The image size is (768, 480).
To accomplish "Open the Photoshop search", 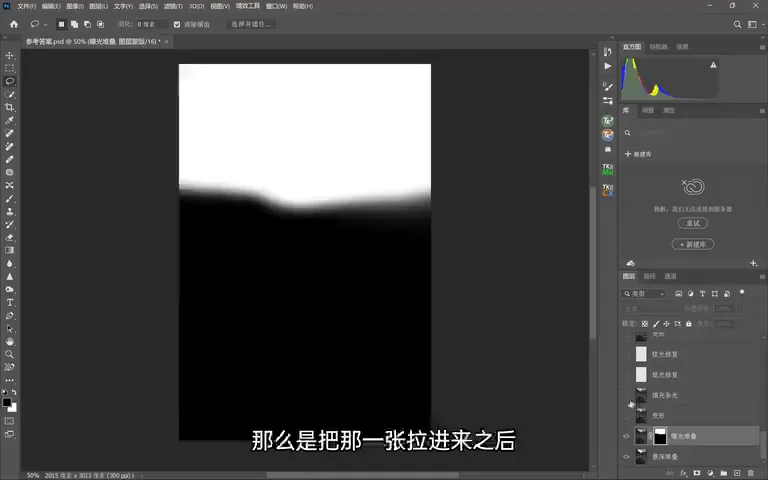I will pyautogui.click(x=737, y=24).
